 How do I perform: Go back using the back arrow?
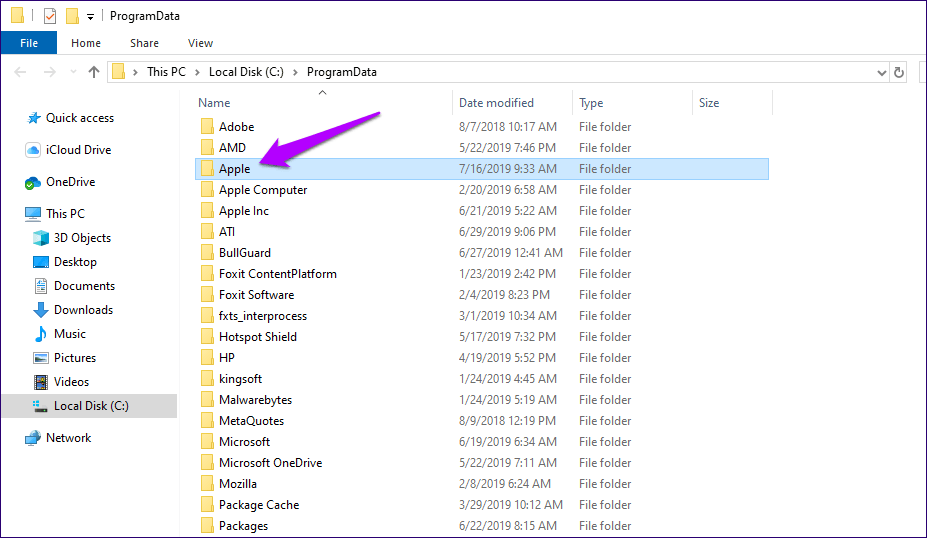coord(20,72)
